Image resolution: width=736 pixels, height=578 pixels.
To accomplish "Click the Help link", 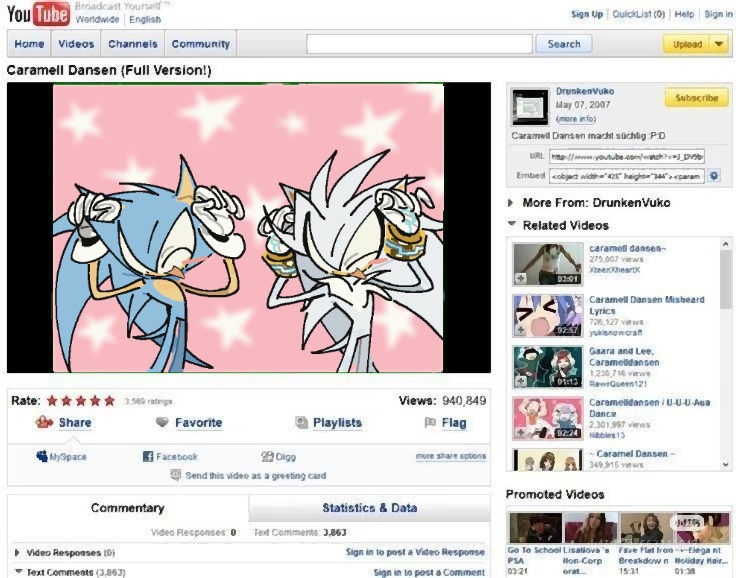I will tap(684, 14).
